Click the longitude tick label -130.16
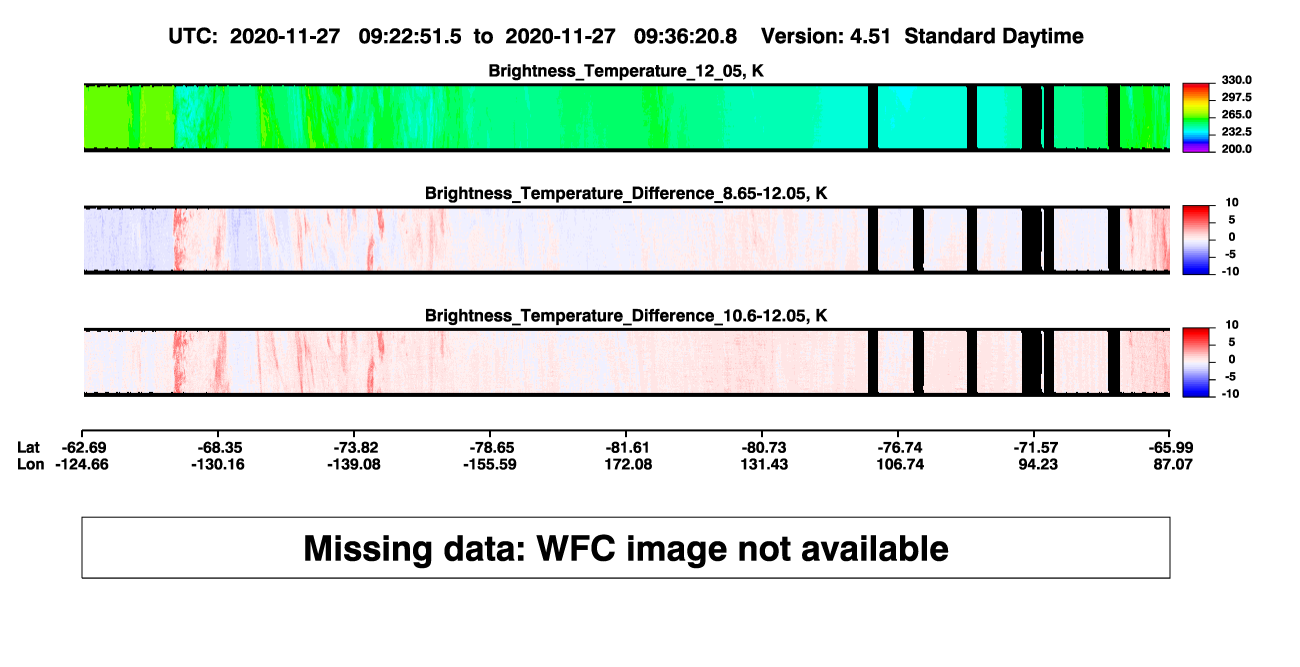The height and width of the screenshot is (667, 1300). click(219, 464)
